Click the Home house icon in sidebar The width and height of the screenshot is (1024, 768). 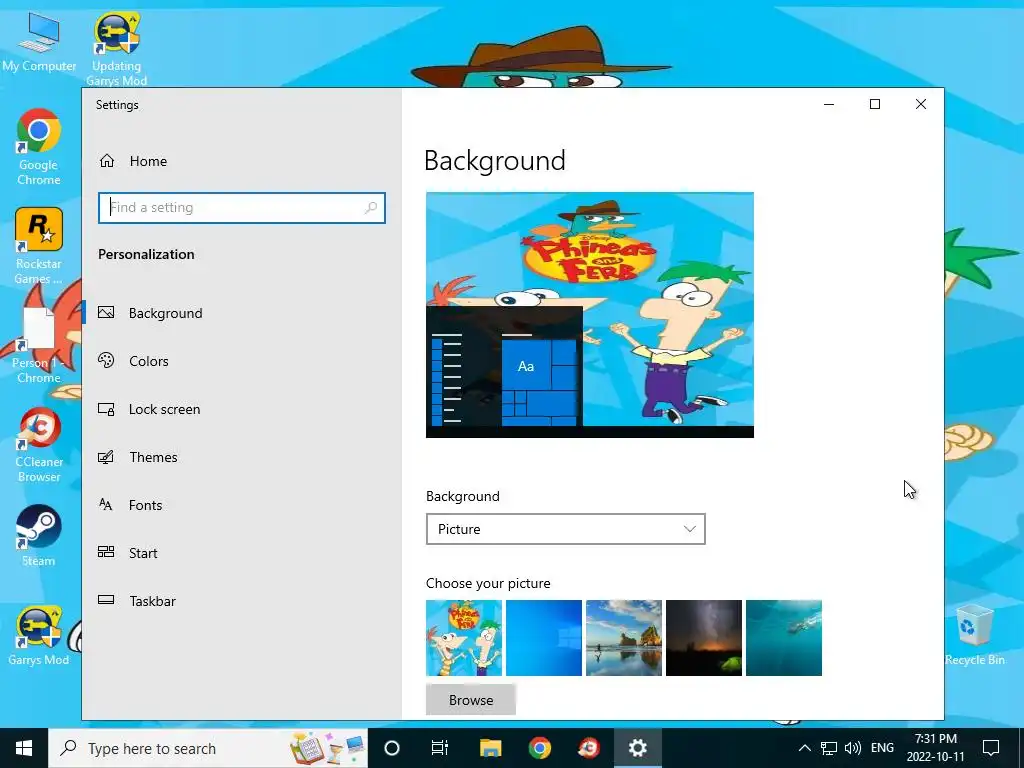[x=106, y=161]
